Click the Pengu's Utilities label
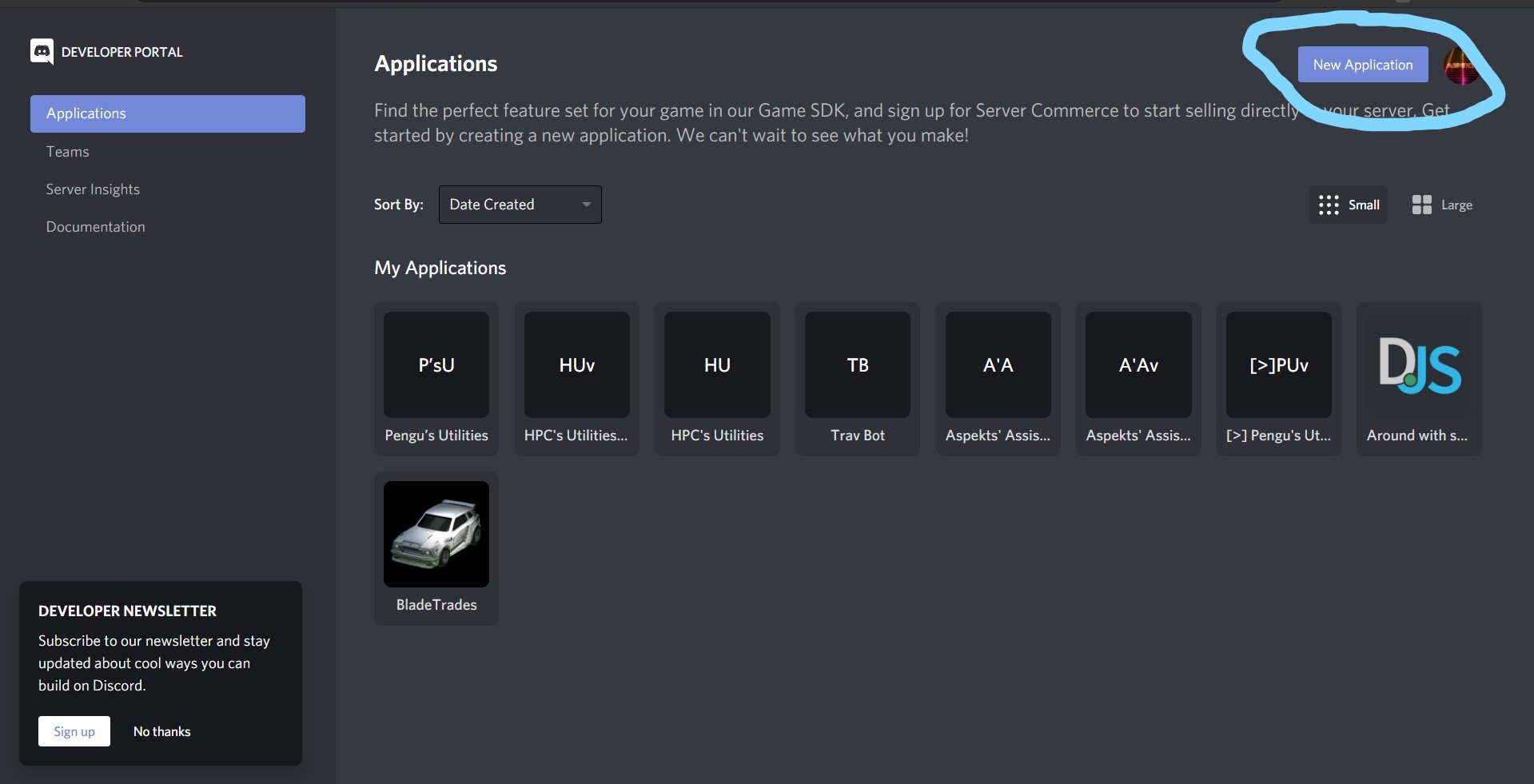 (436, 436)
